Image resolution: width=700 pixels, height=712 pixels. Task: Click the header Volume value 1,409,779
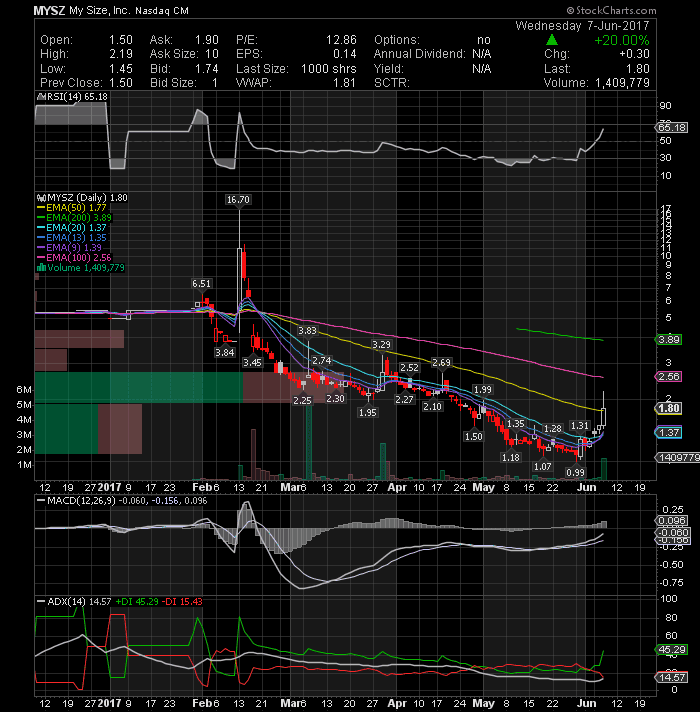[x=622, y=83]
